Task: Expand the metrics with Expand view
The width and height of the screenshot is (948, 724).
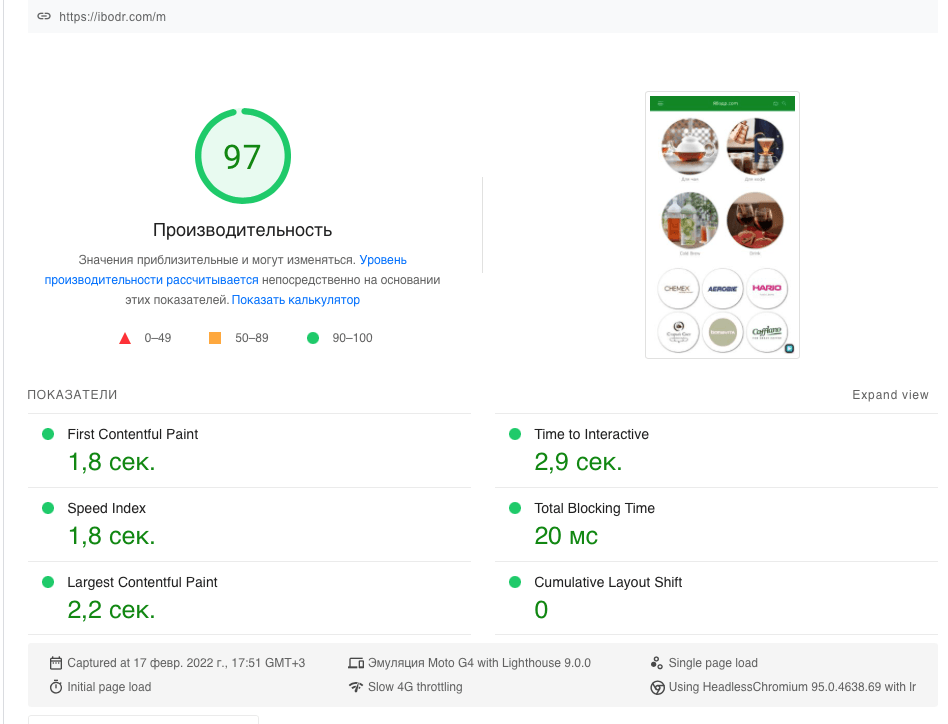Action: point(890,395)
